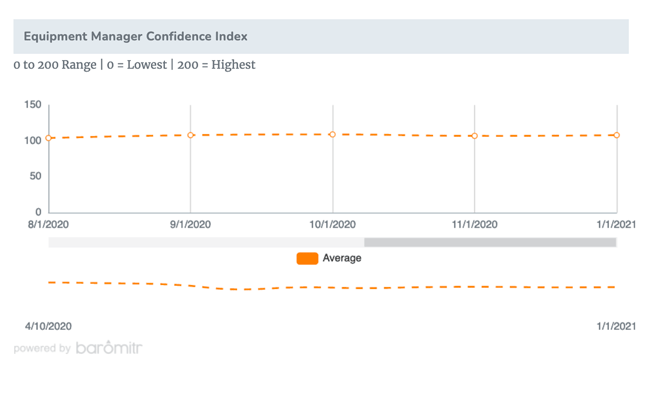Click the 10/1/2020 data point marker
The height and width of the screenshot is (402, 650).
pos(333,134)
